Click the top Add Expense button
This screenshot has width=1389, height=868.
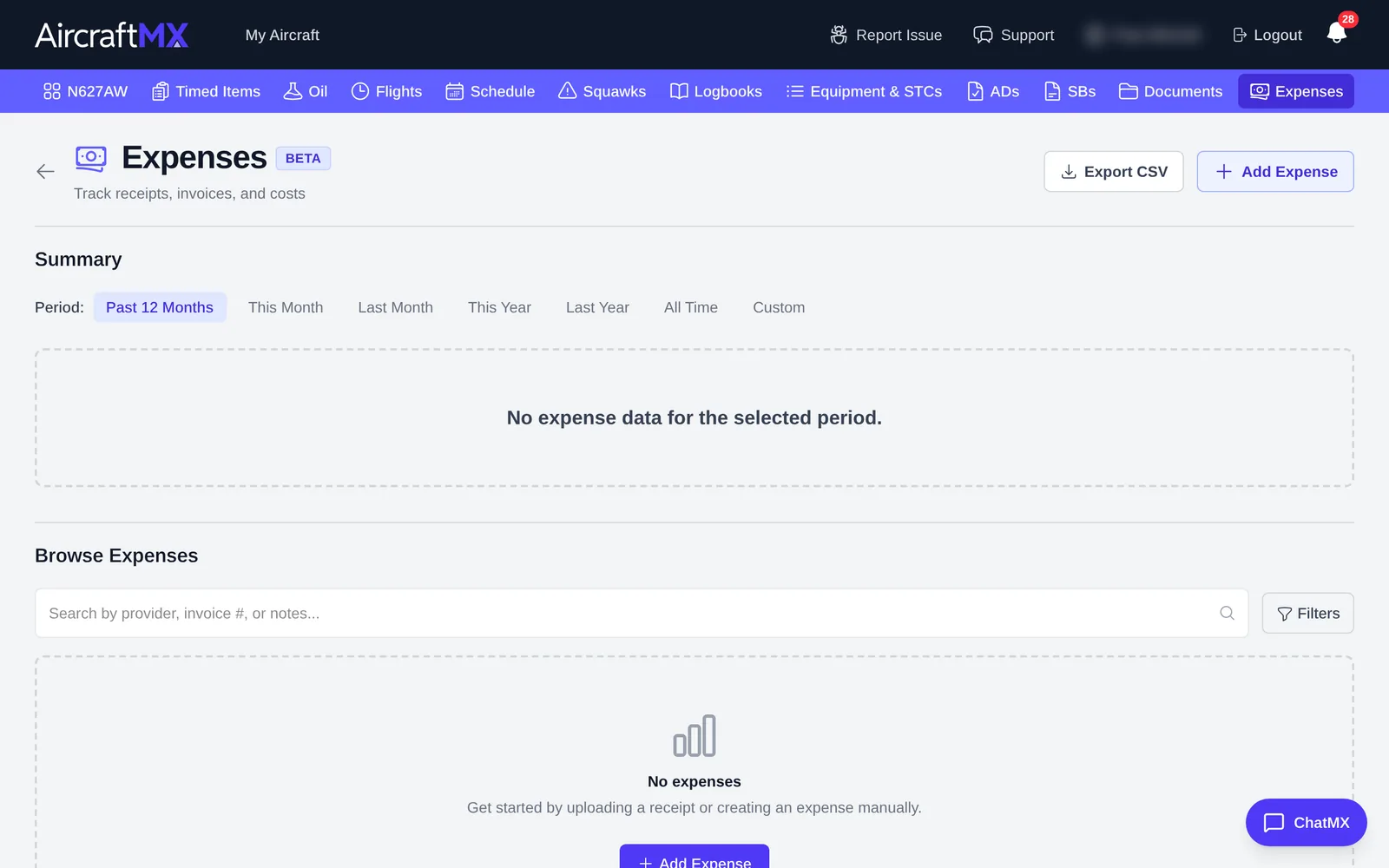pyautogui.click(x=1275, y=172)
